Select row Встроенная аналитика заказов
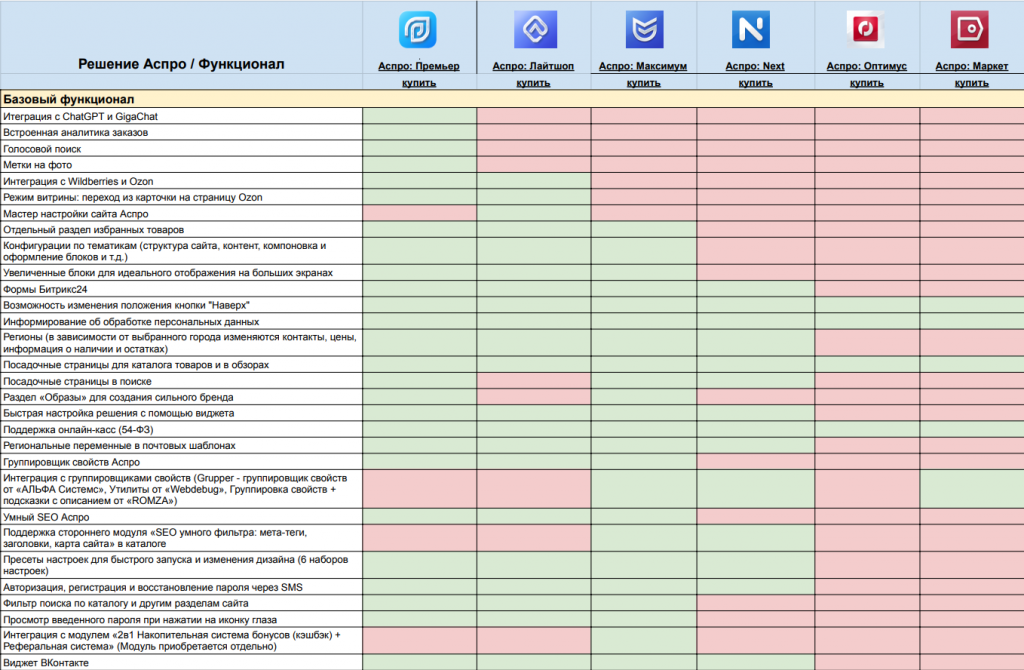Image resolution: width=1024 pixels, height=670 pixels. pyautogui.click(x=182, y=133)
